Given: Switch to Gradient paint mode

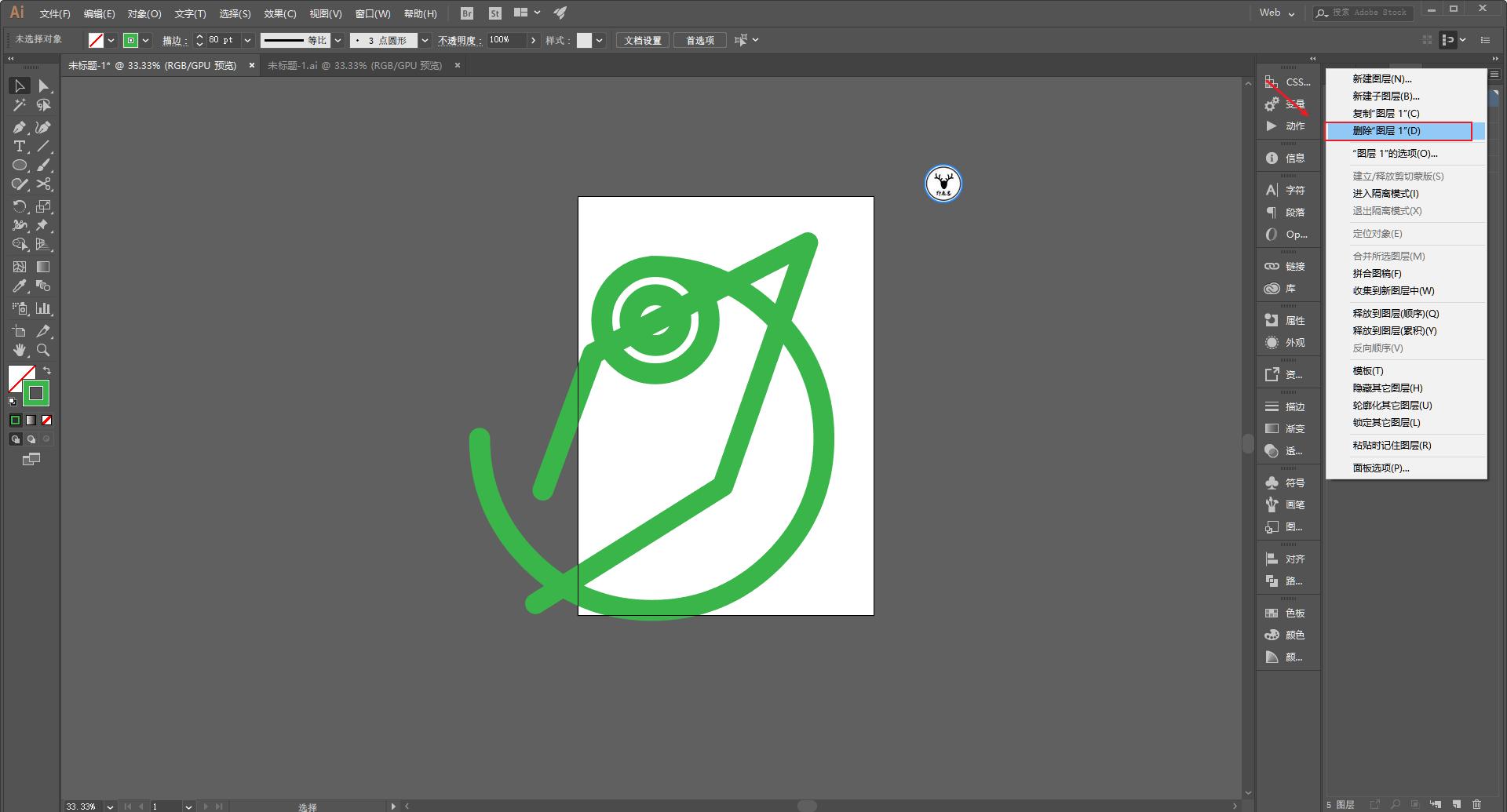Looking at the screenshot, I should pos(31,421).
